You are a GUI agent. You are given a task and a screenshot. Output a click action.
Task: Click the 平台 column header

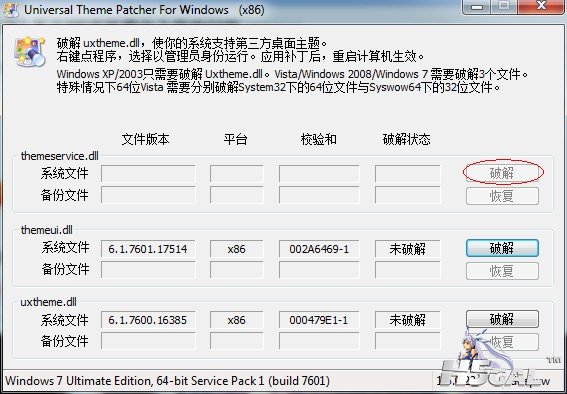(x=235, y=139)
